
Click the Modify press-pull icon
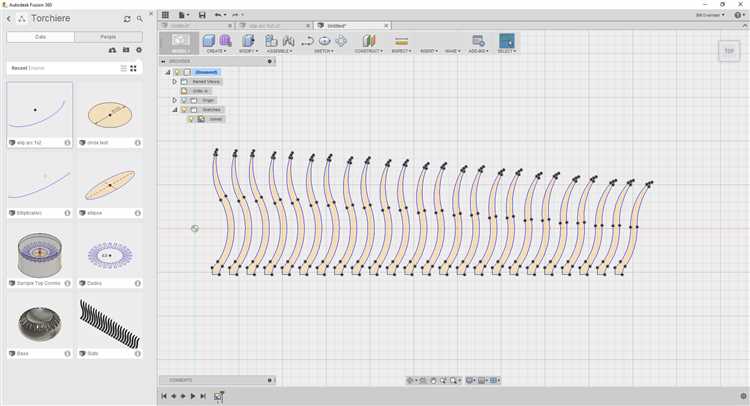(248, 41)
